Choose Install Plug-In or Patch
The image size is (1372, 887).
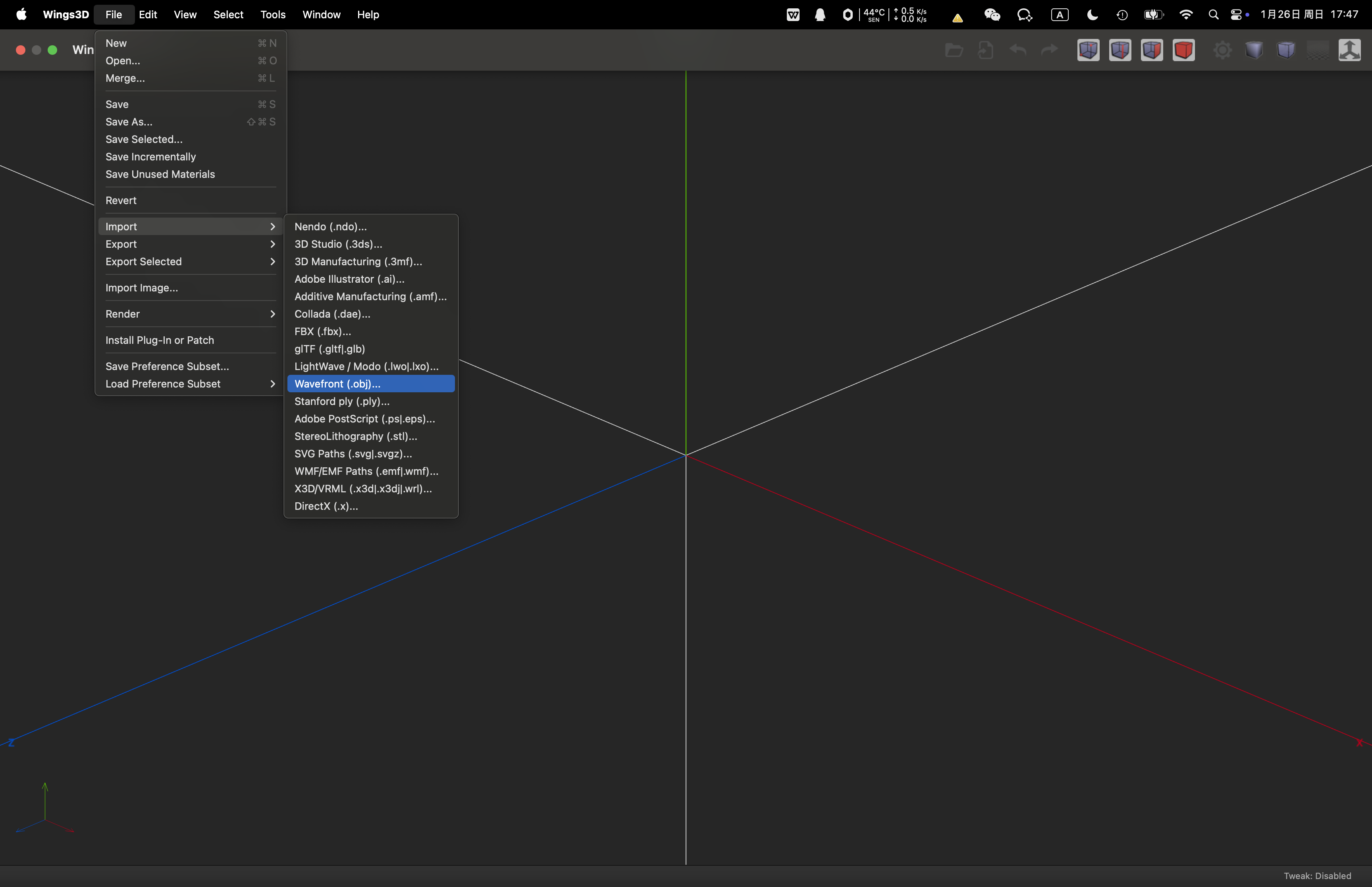191,340
